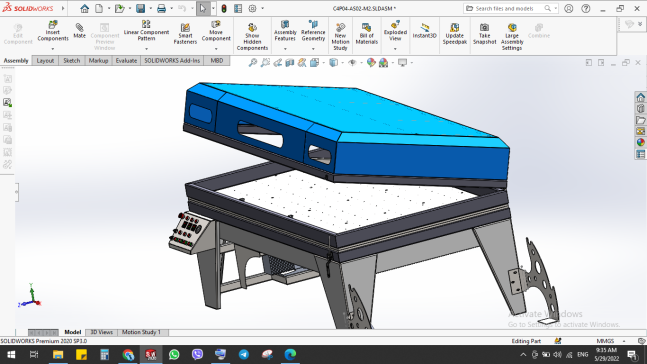Click the Edit Appearance color ball icon

coord(371,63)
